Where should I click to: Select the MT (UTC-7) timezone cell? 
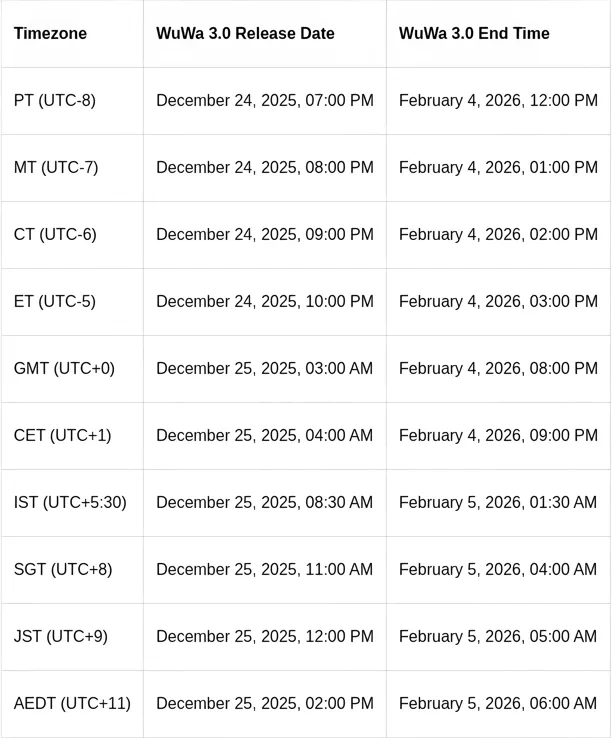pos(56,167)
